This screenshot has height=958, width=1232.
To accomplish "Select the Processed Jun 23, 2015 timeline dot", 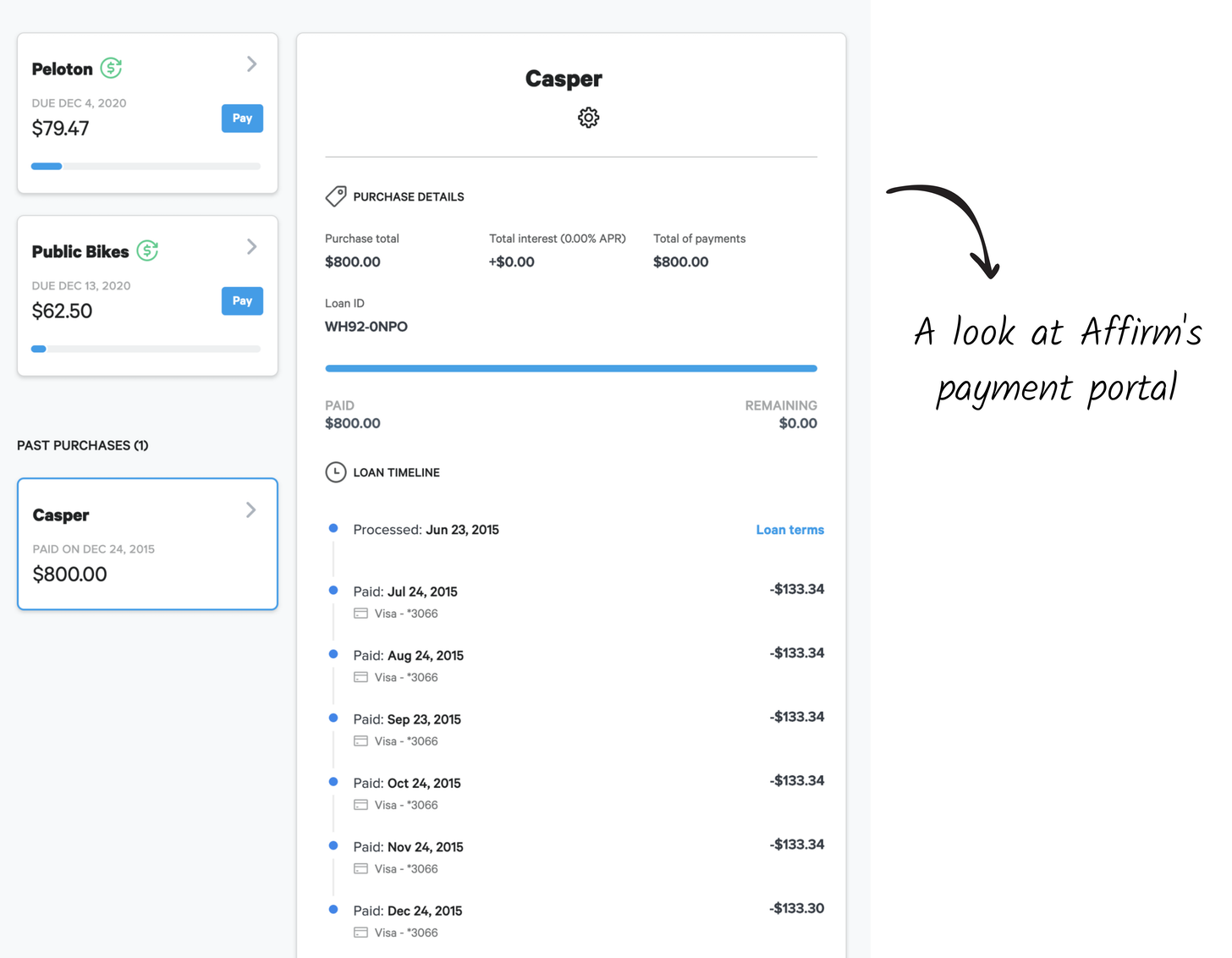I will tap(333, 528).
